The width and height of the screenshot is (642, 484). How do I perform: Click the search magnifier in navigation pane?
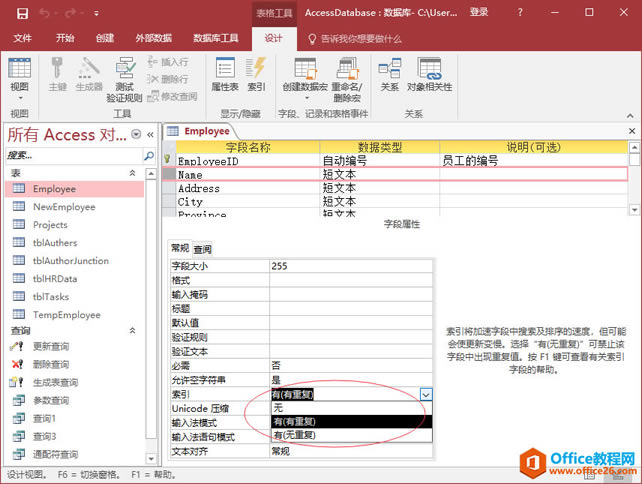(149, 156)
